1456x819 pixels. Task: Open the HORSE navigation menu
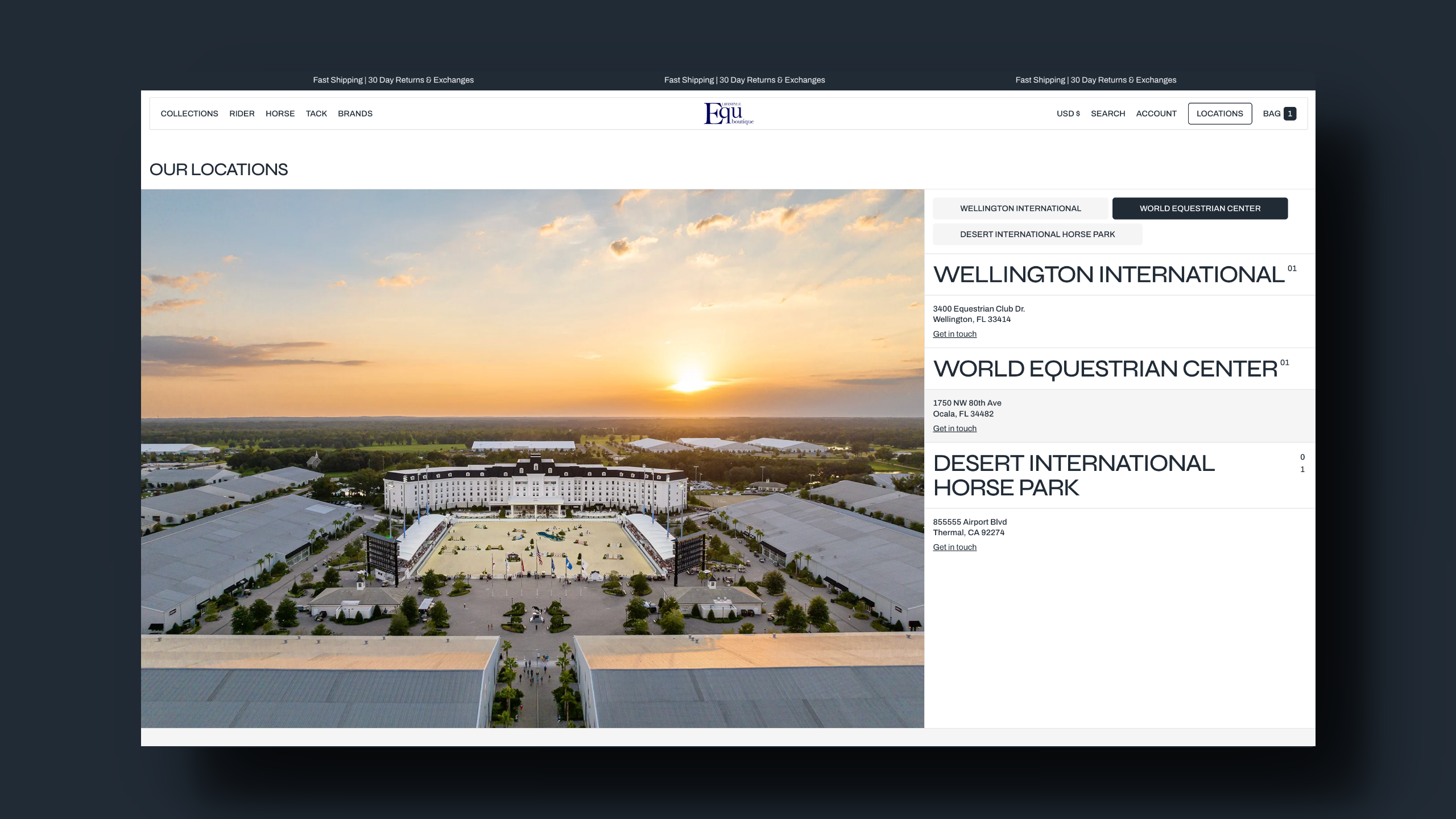pos(280,114)
